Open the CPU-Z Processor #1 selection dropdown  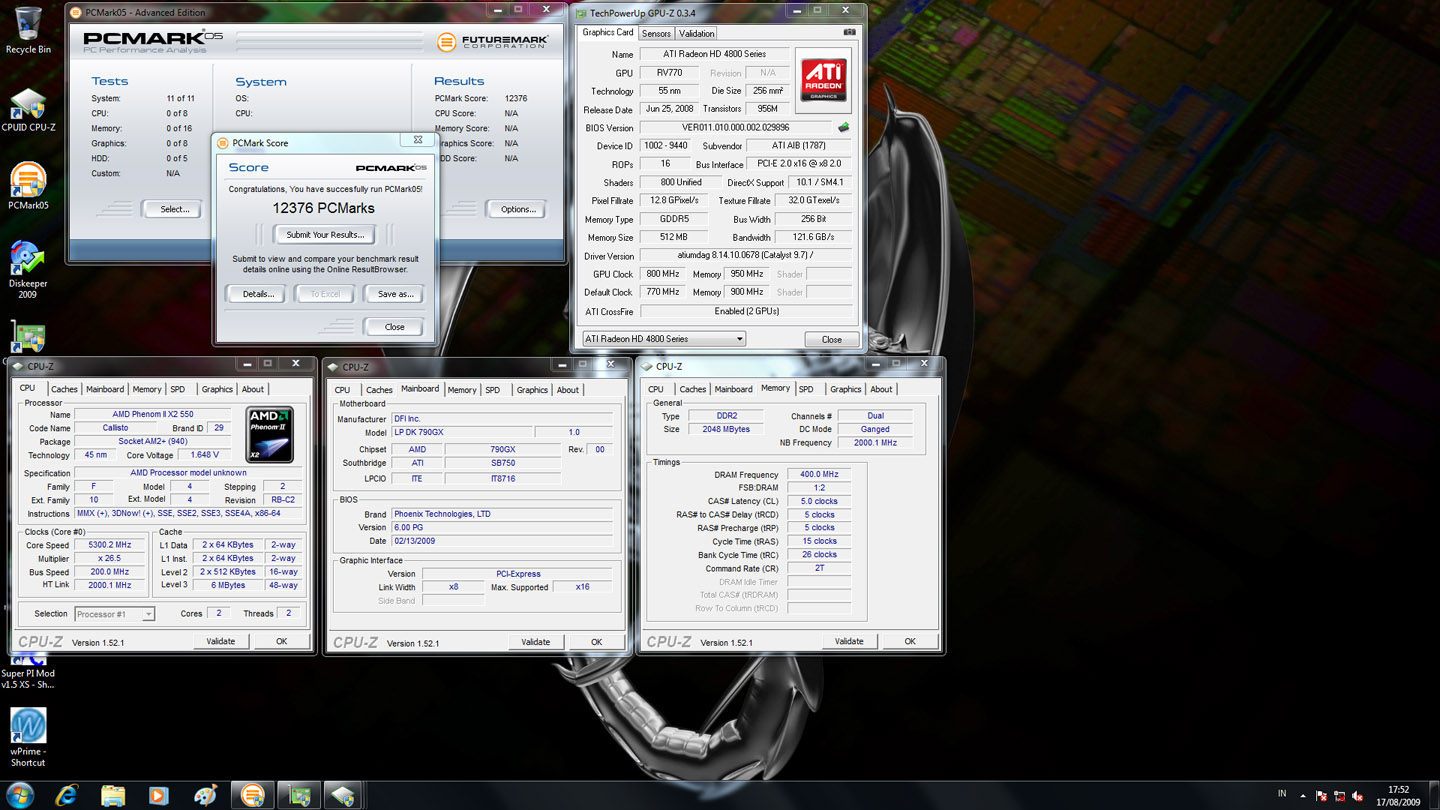(x=114, y=614)
